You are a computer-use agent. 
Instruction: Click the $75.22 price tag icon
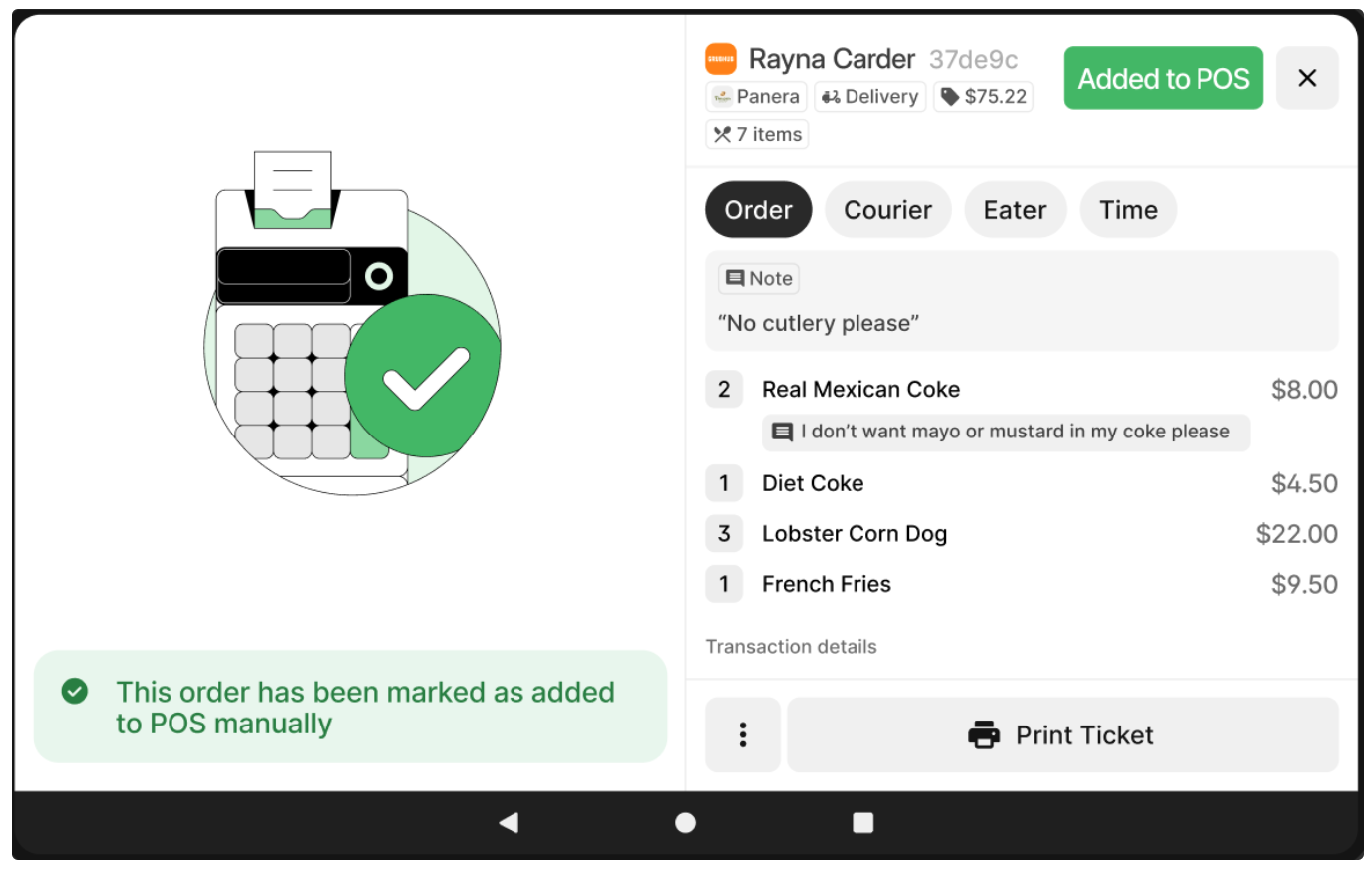950,97
